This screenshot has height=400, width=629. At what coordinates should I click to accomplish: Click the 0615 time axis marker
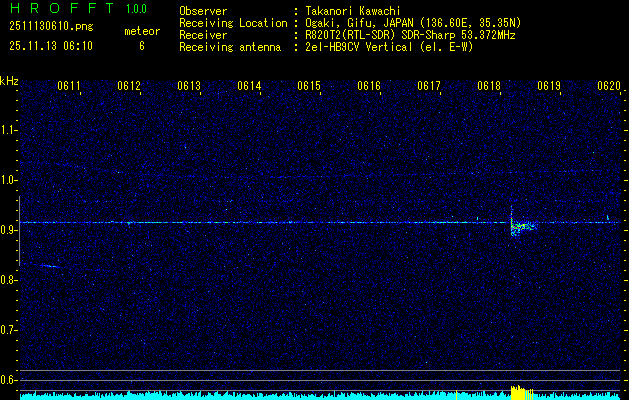tap(309, 86)
